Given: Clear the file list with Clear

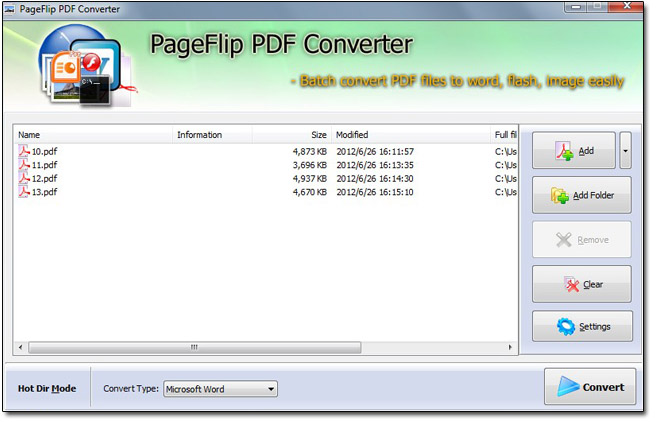Looking at the screenshot, I should point(582,284).
